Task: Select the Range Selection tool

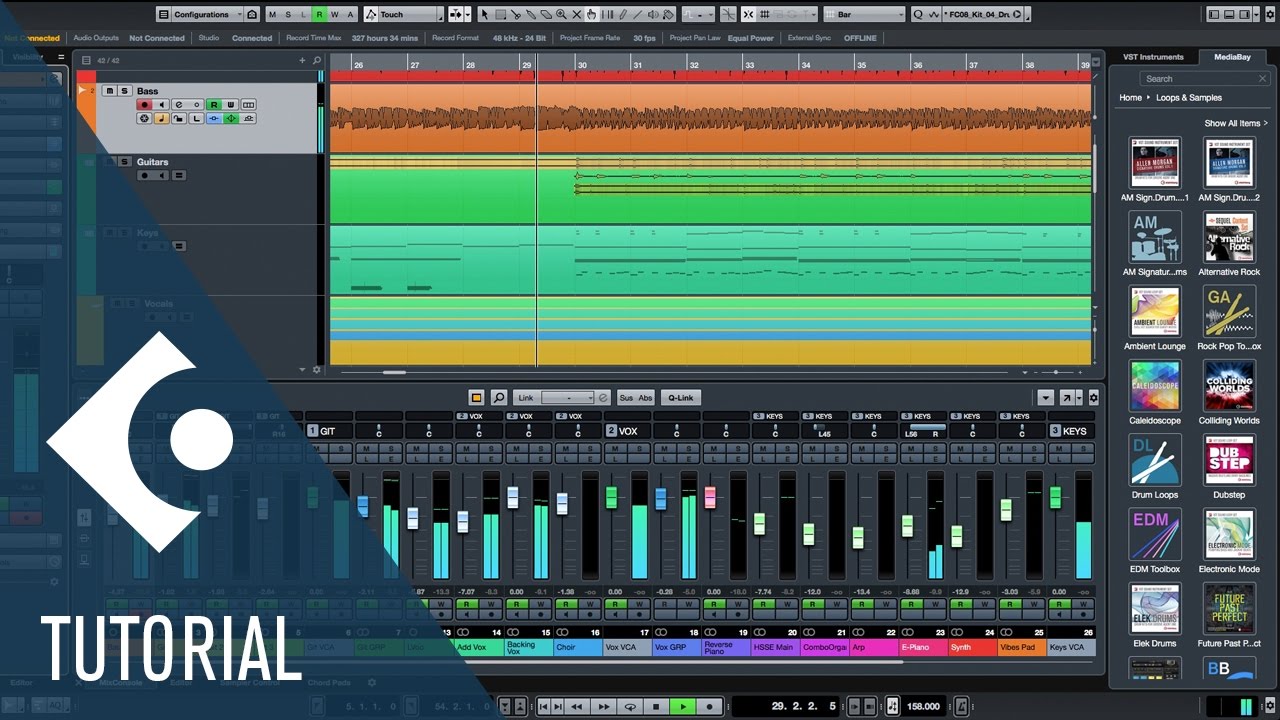Action: tap(500, 14)
